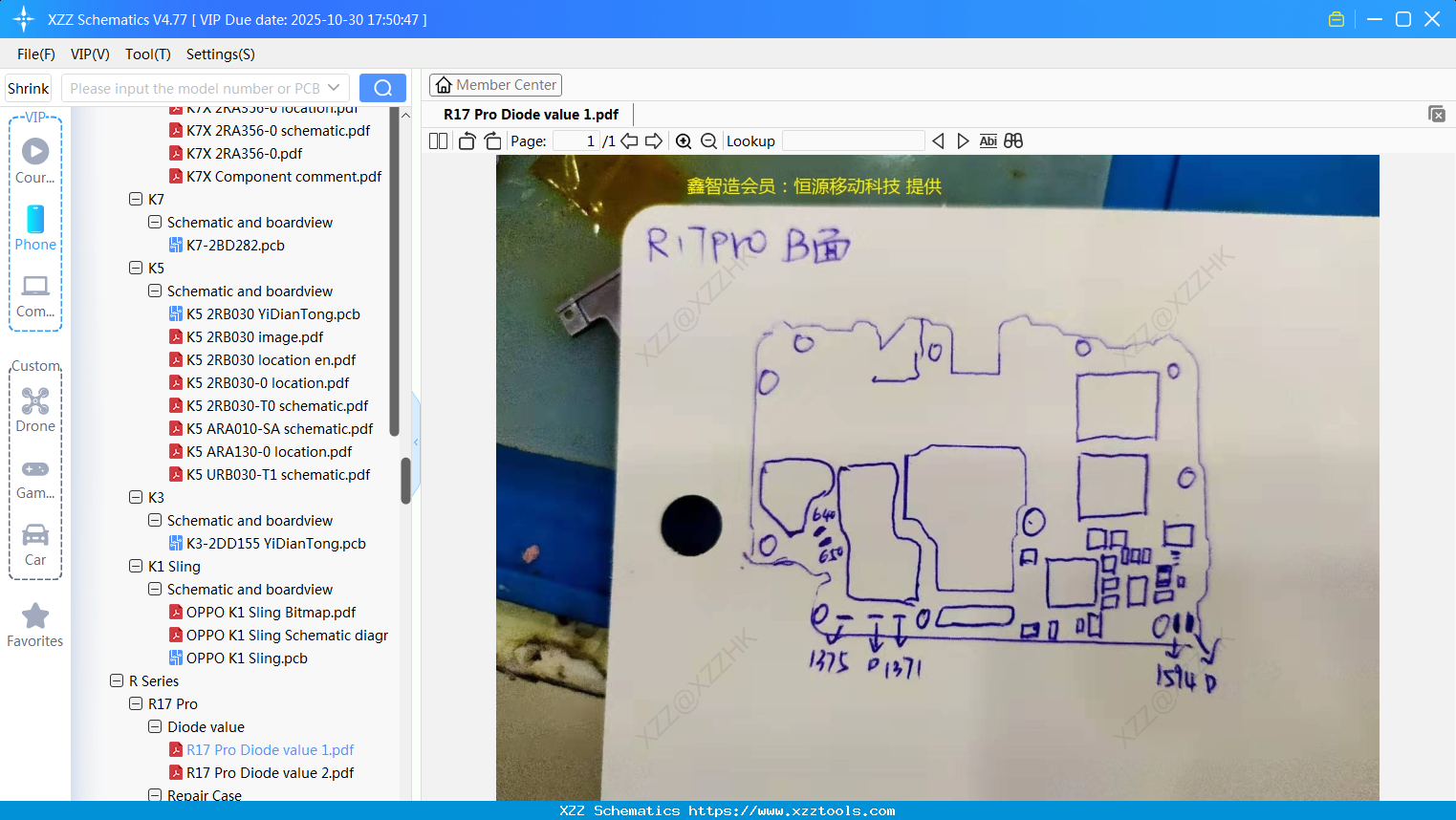The image size is (1456, 820).
Task: Click the Shrink button
Action: [x=29, y=88]
